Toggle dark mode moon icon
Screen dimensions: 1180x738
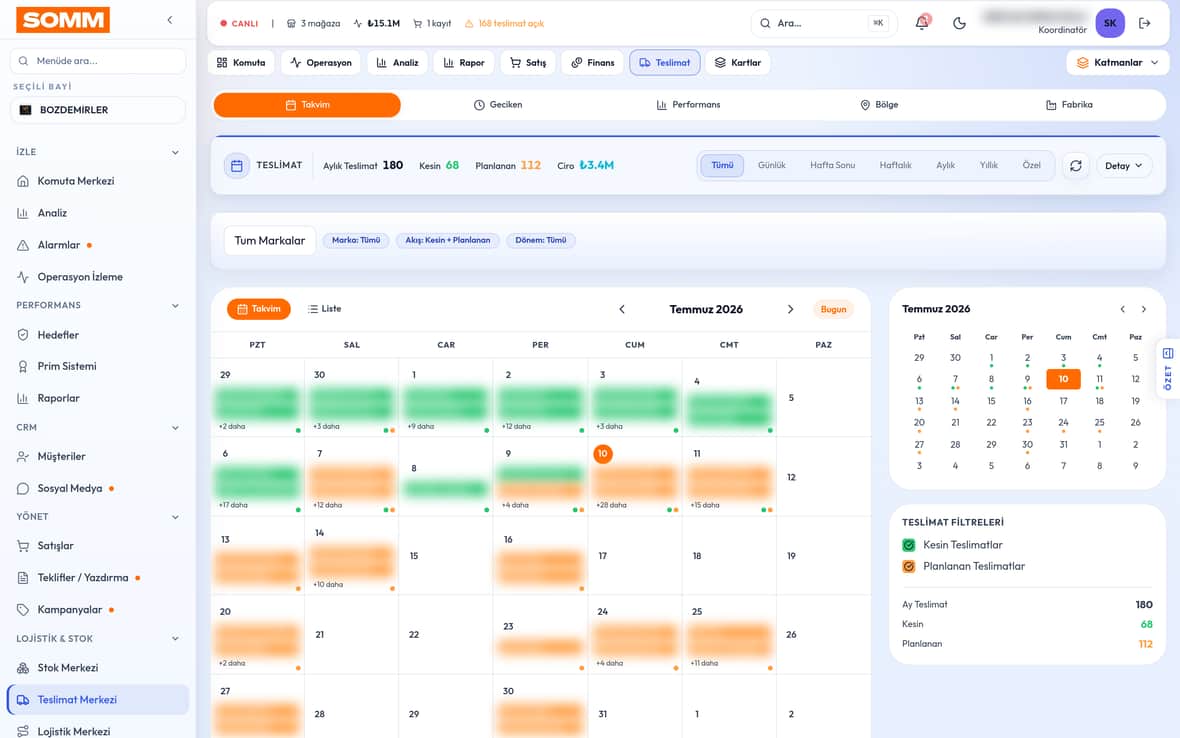click(959, 23)
